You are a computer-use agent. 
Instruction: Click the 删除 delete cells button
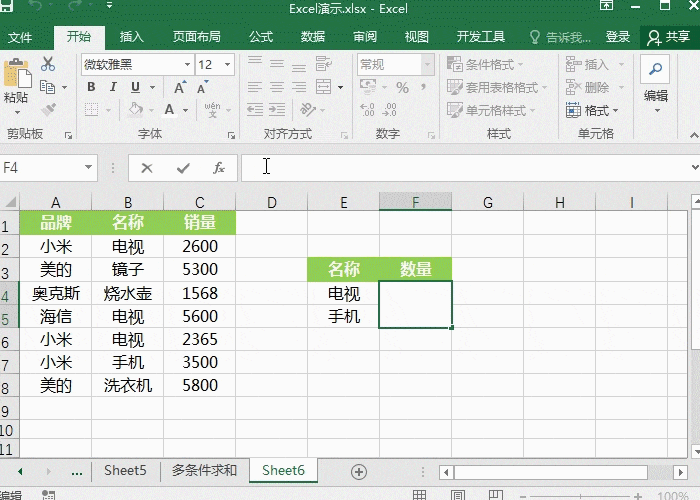click(595, 87)
